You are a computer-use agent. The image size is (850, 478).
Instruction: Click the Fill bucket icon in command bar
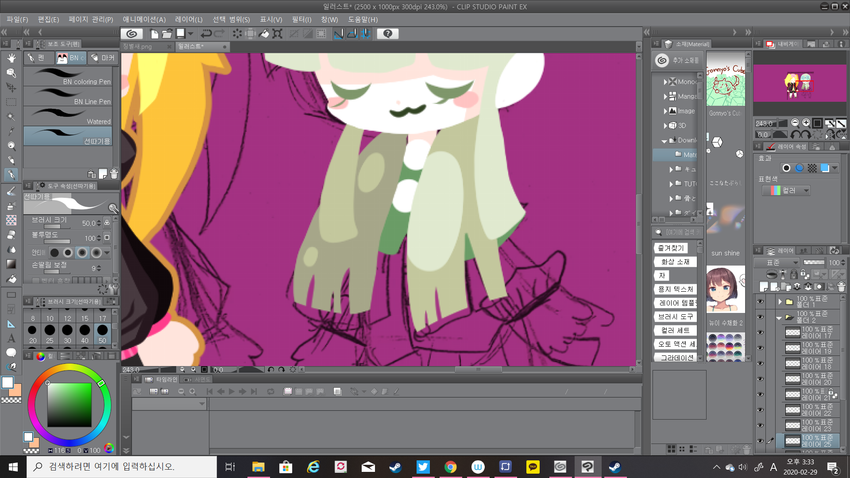coord(264,34)
